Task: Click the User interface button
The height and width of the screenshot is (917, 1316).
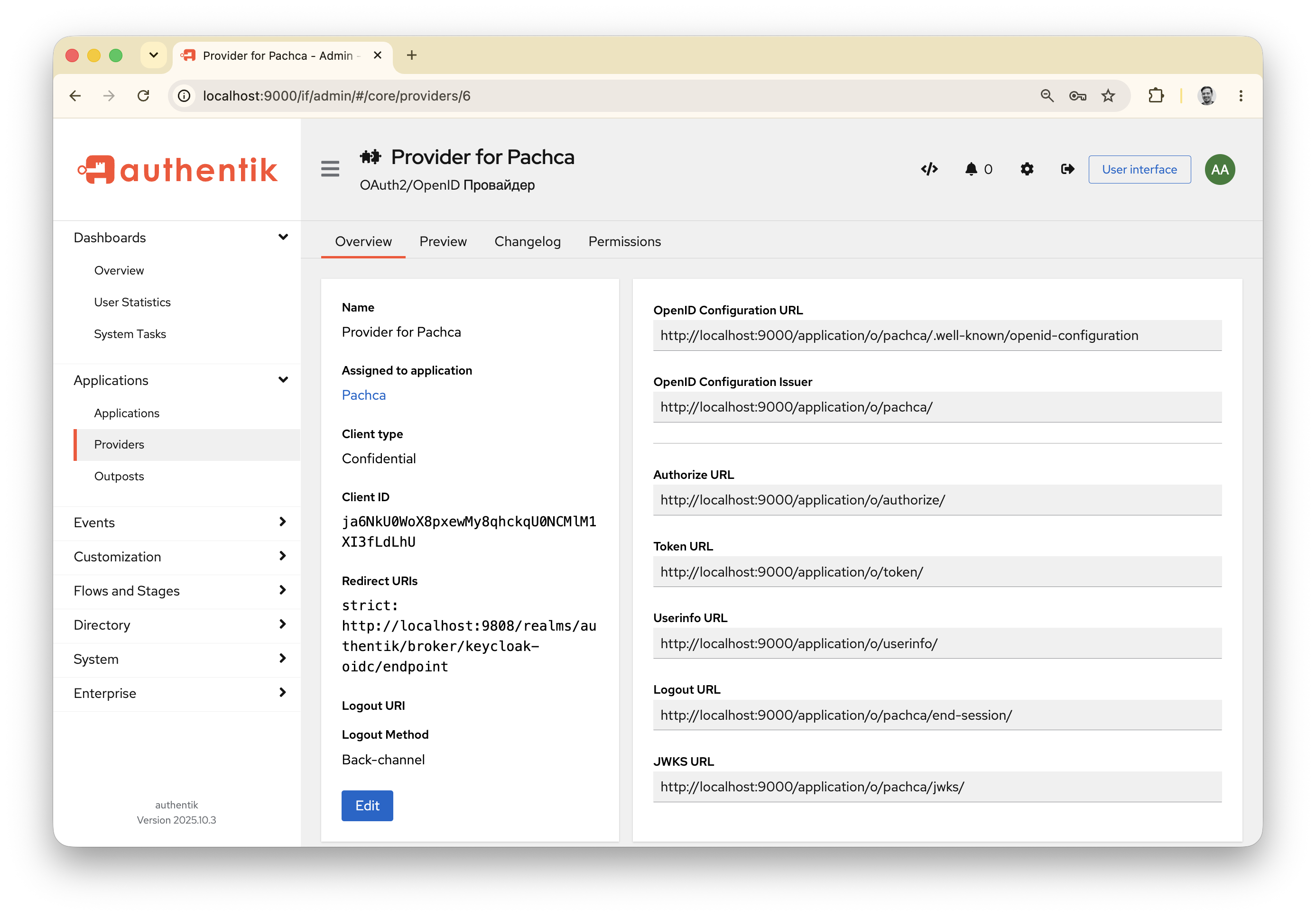Action: click(x=1139, y=169)
